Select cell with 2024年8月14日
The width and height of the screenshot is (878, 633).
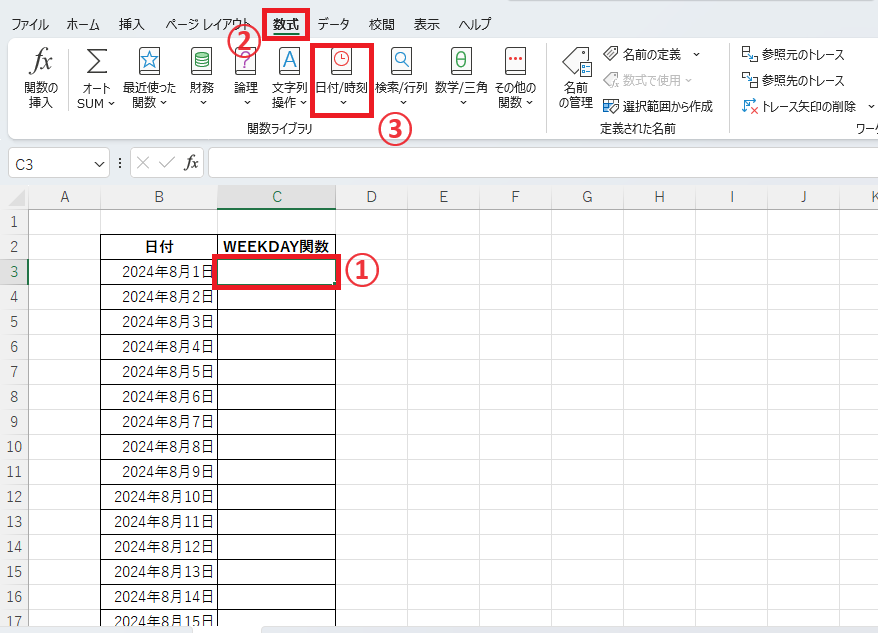coord(159,597)
